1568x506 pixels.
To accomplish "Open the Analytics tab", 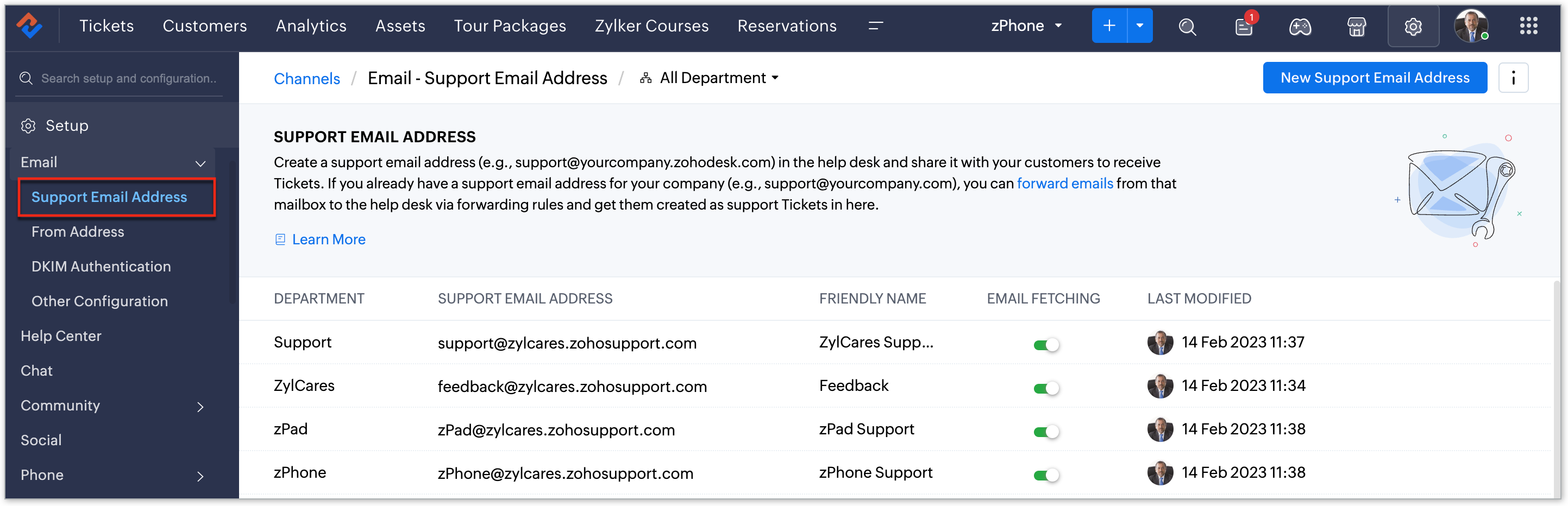I will [x=311, y=26].
